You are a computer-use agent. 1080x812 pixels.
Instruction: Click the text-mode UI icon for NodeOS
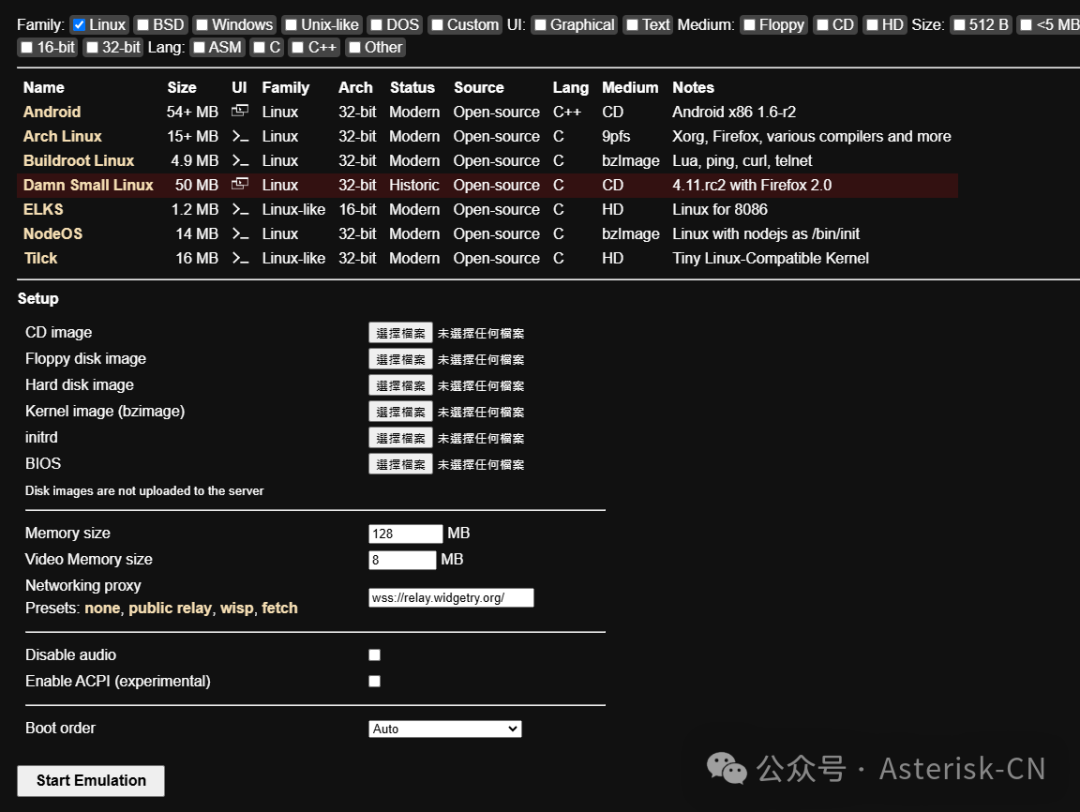click(x=240, y=233)
